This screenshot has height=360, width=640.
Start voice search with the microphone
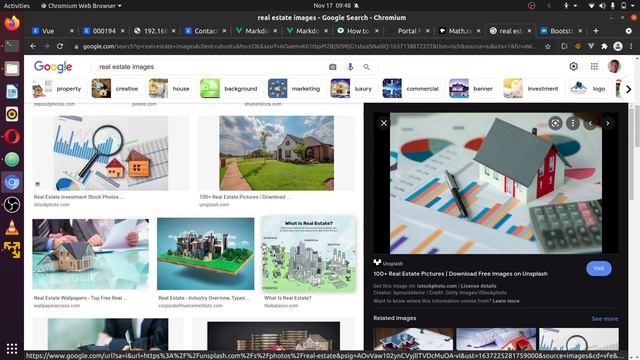tap(350, 67)
